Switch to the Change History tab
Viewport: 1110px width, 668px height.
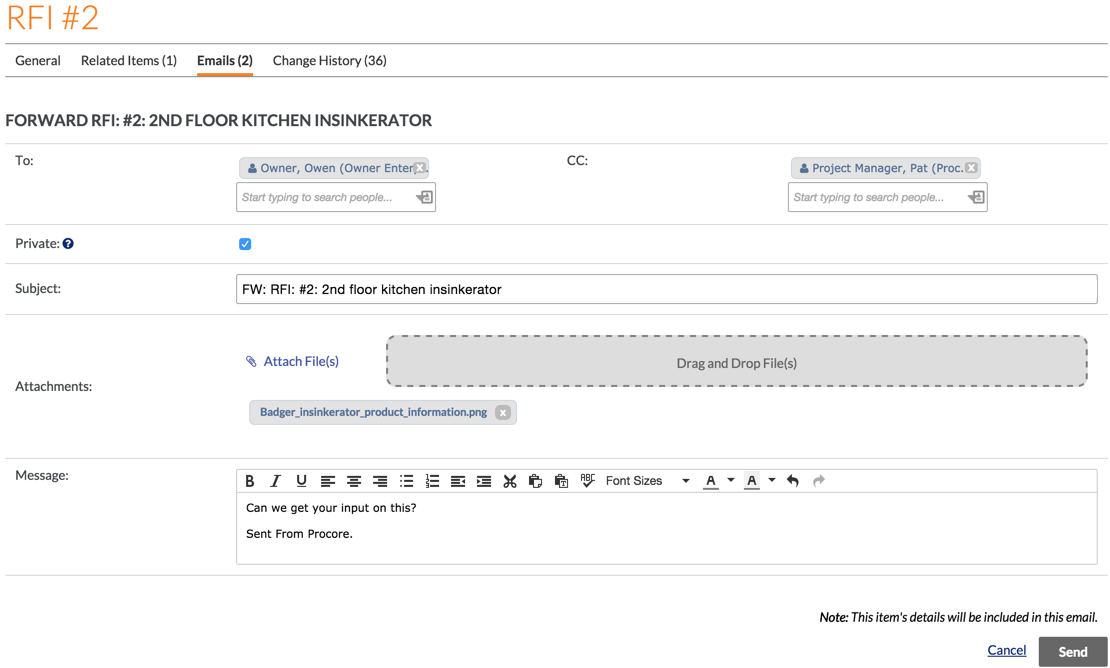tap(329, 60)
